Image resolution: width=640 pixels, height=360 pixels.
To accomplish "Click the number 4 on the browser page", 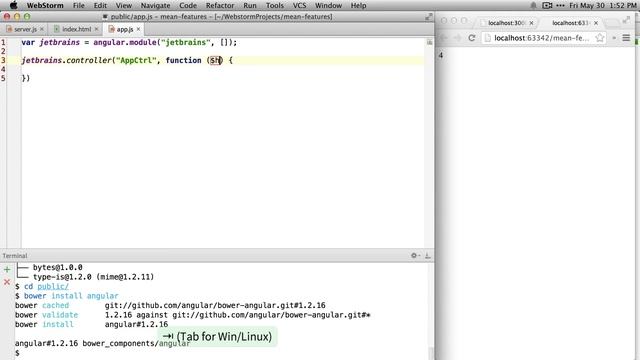I will coord(441,56).
